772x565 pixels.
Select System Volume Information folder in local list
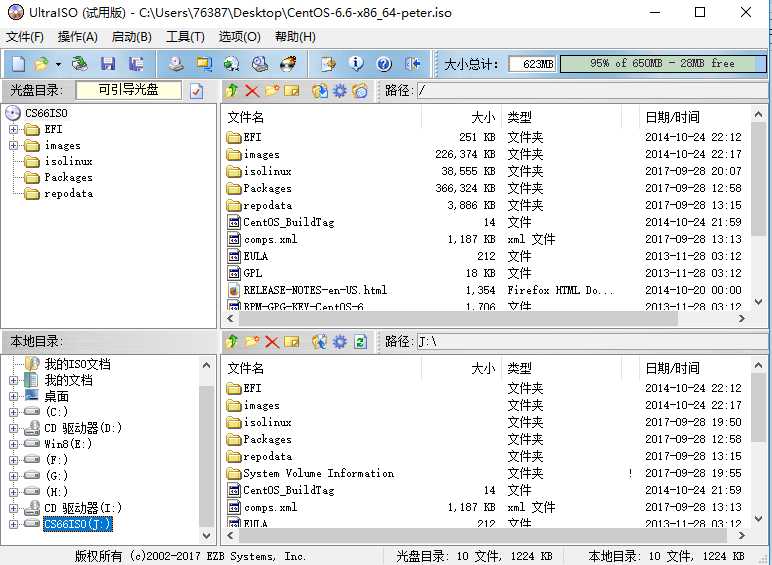(319, 473)
